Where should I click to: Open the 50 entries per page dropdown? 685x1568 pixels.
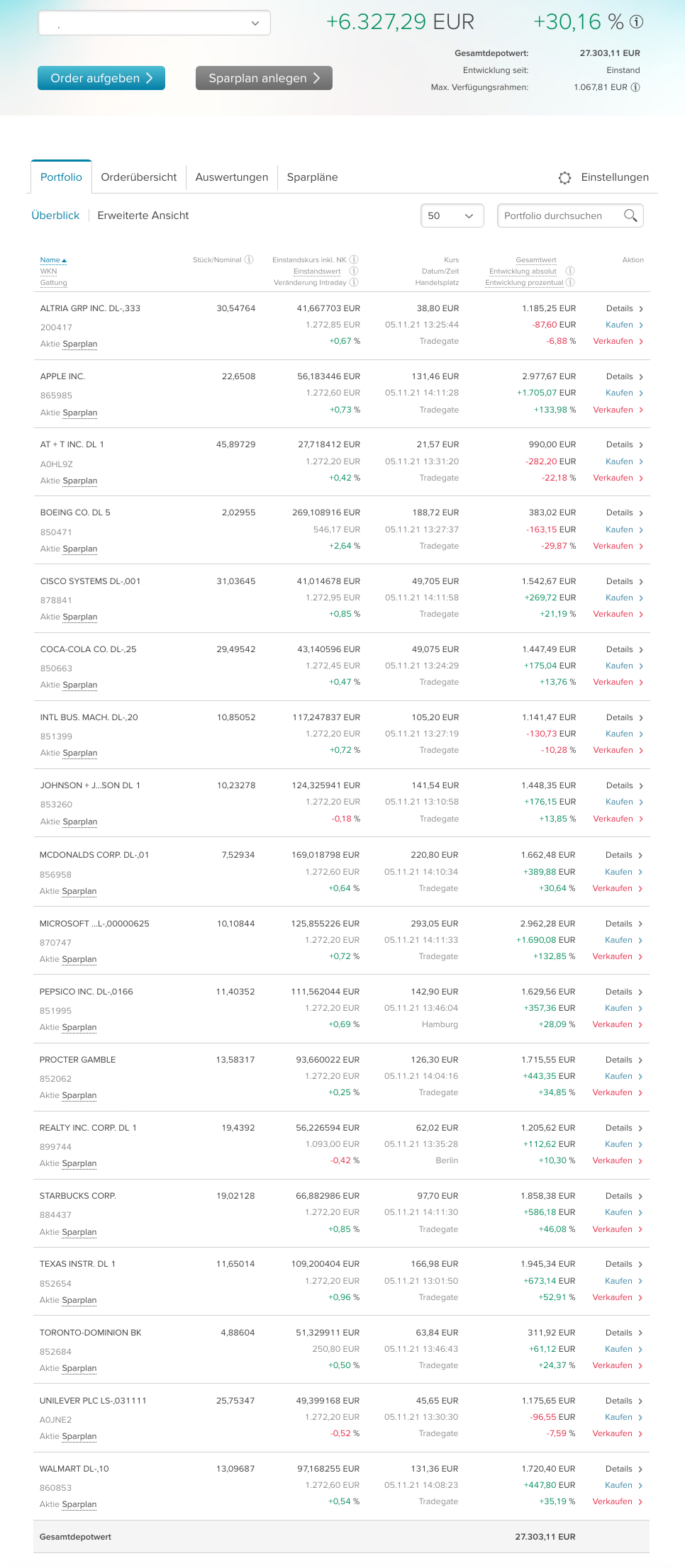[452, 215]
